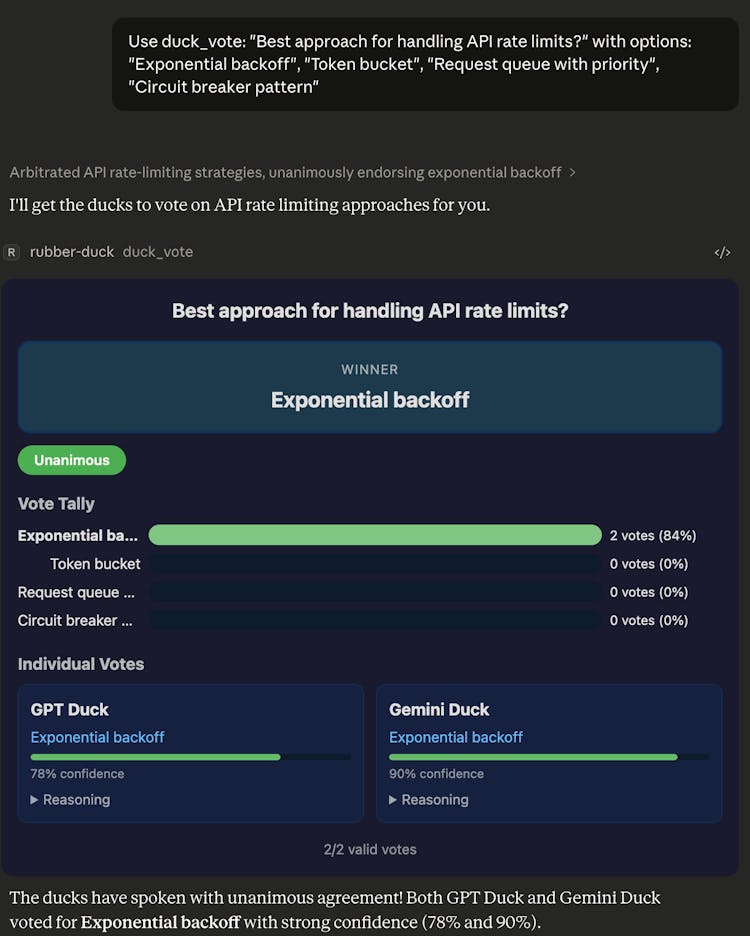Click the "2/2 valid votes" footer text
Viewport: 750px width, 936px height.
[x=370, y=849]
